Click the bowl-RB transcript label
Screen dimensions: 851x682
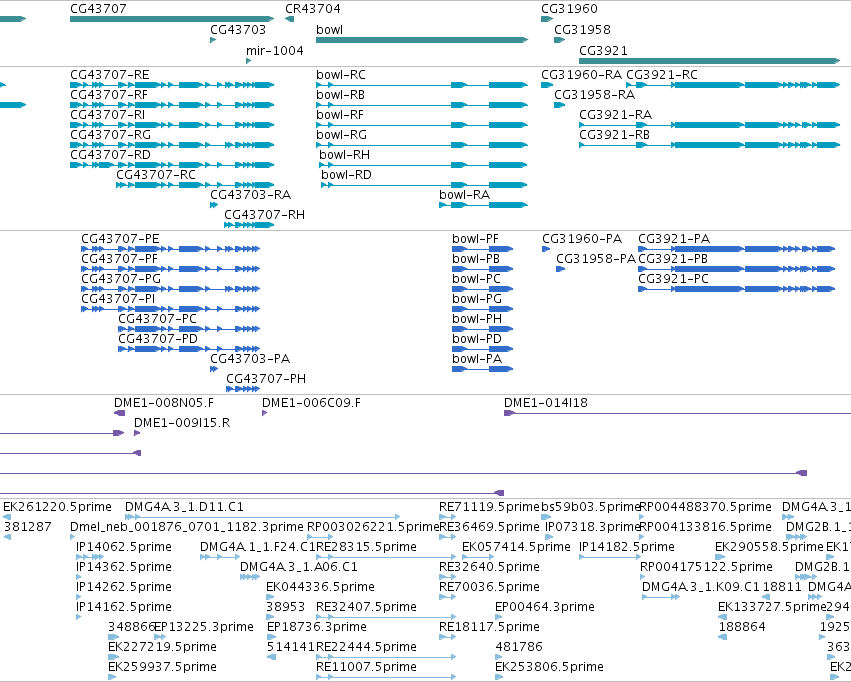[340, 95]
